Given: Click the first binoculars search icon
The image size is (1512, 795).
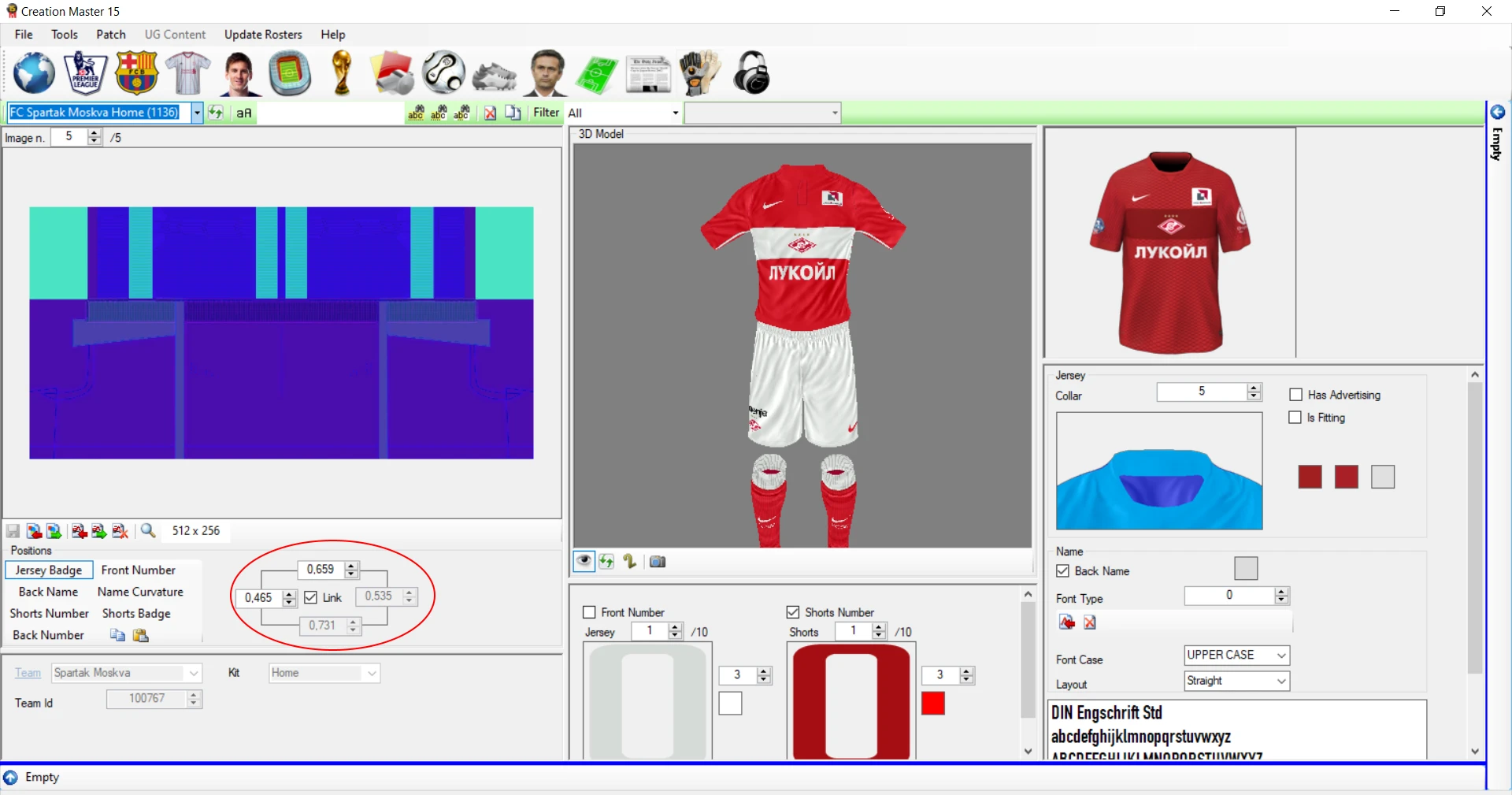Looking at the screenshot, I should pos(416,113).
